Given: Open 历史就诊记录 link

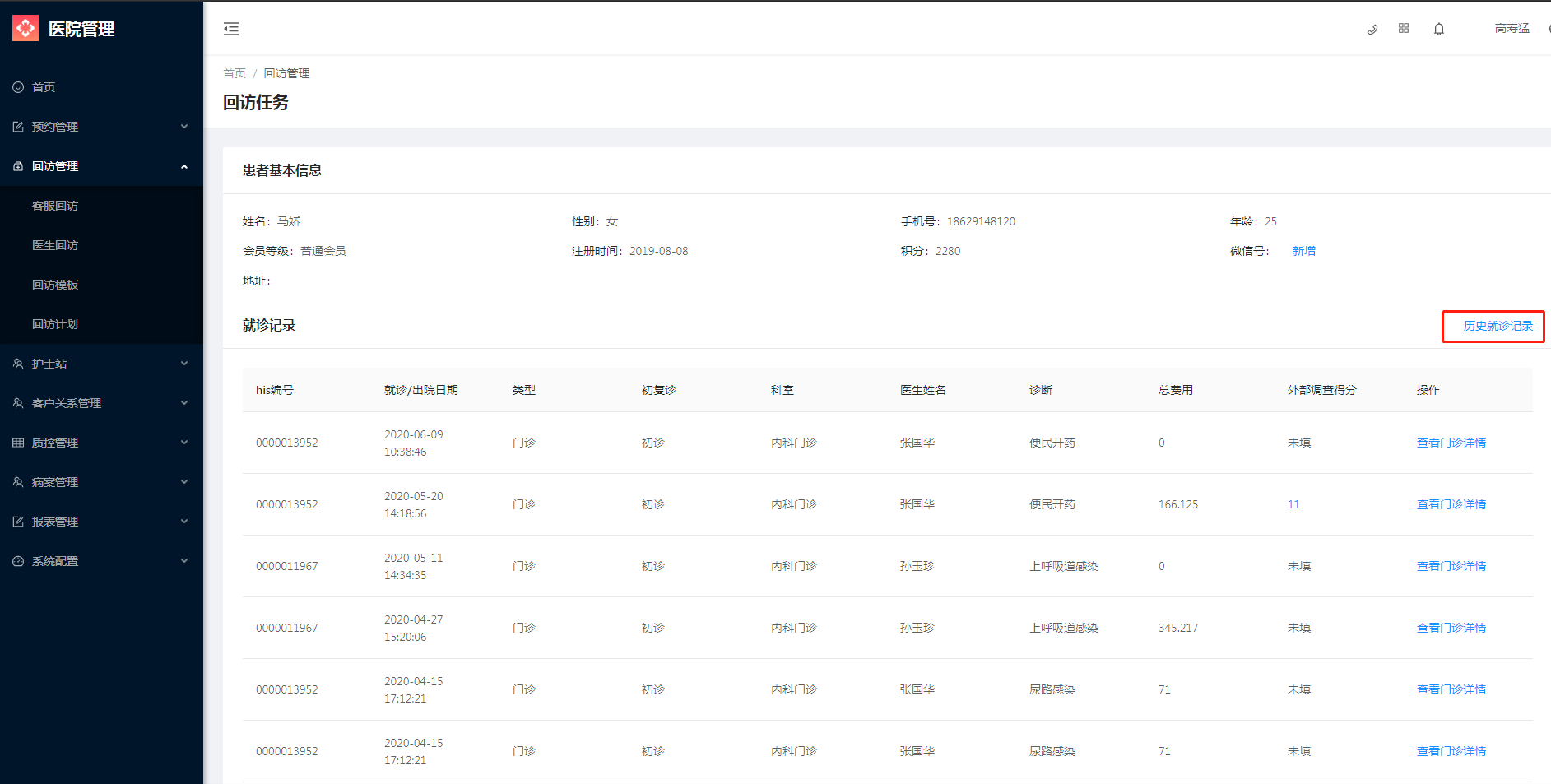Looking at the screenshot, I should click(1498, 326).
